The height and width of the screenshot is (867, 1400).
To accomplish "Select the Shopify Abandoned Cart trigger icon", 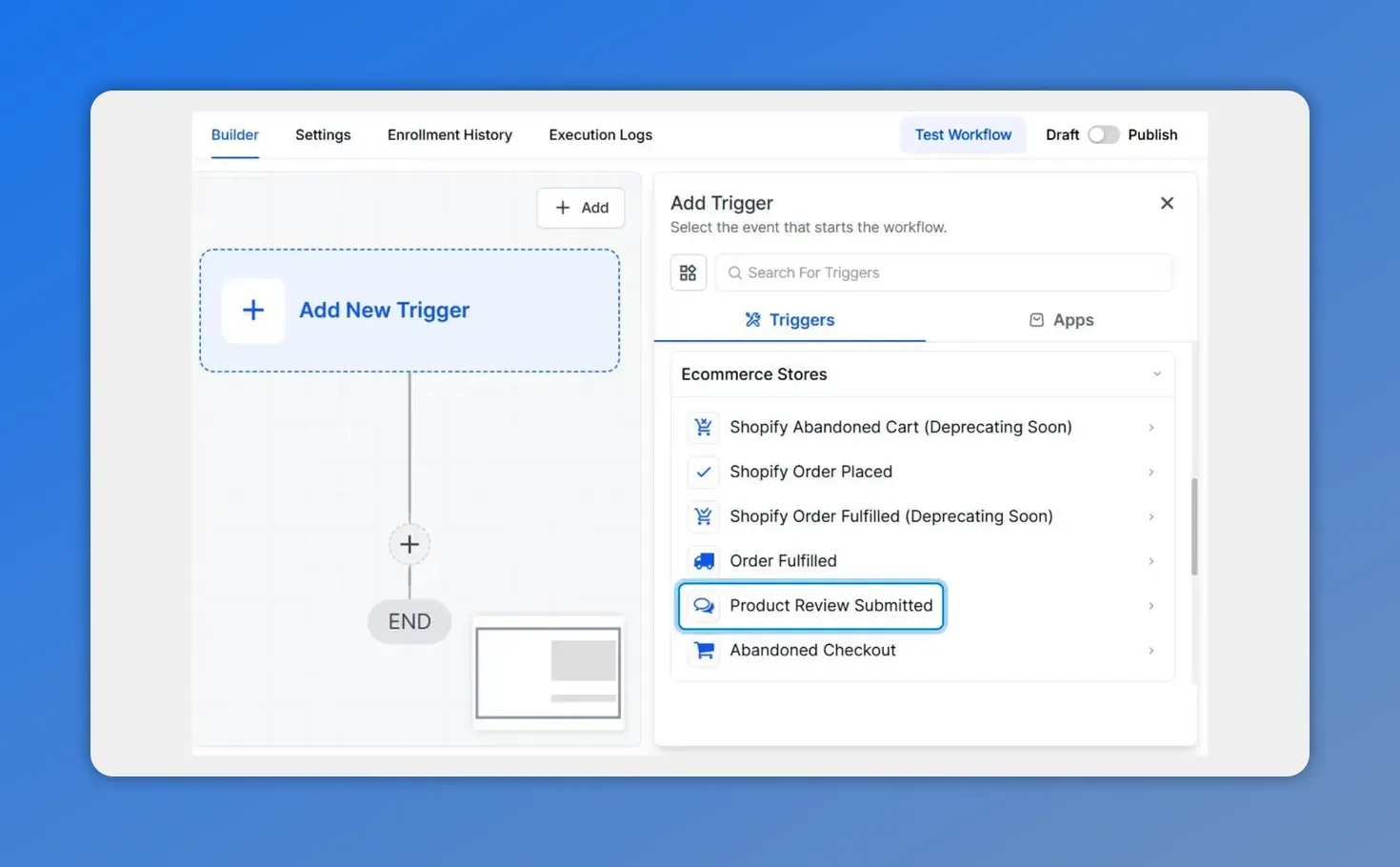I will pyautogui.click(x=703, y=427).
